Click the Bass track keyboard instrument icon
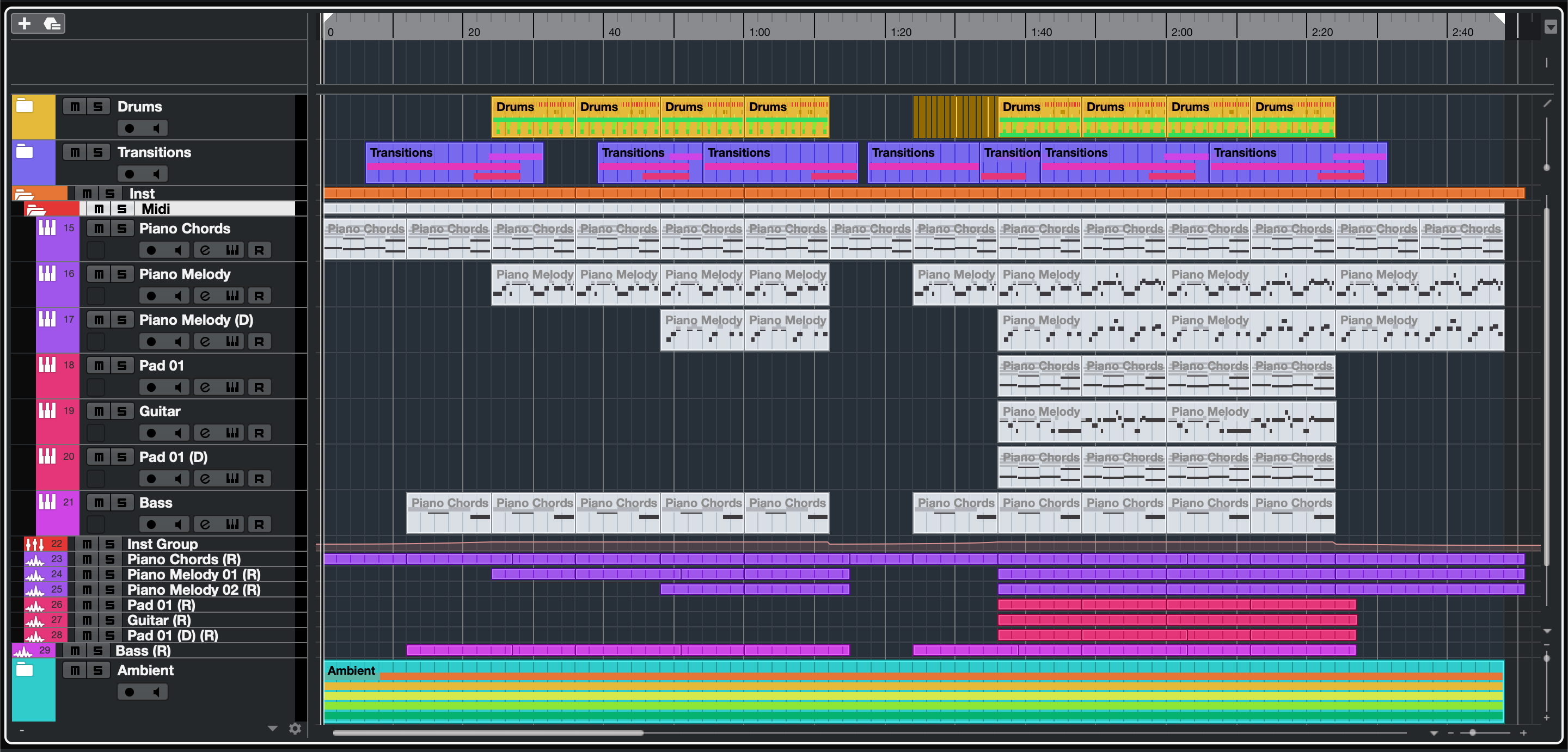Viewport: 1568px width, 752px height. click(x=47, y=502)
